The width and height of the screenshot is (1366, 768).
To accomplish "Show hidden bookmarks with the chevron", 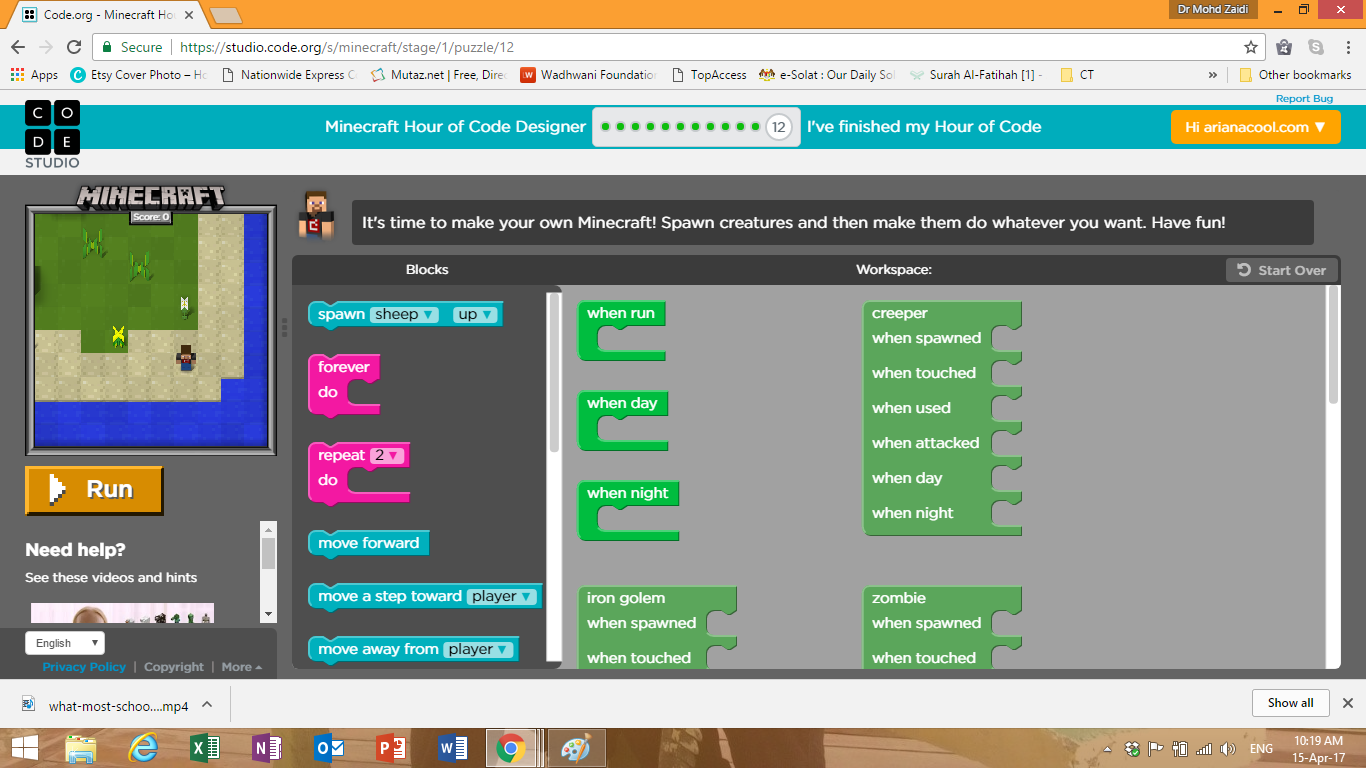I will (1213, 75).
